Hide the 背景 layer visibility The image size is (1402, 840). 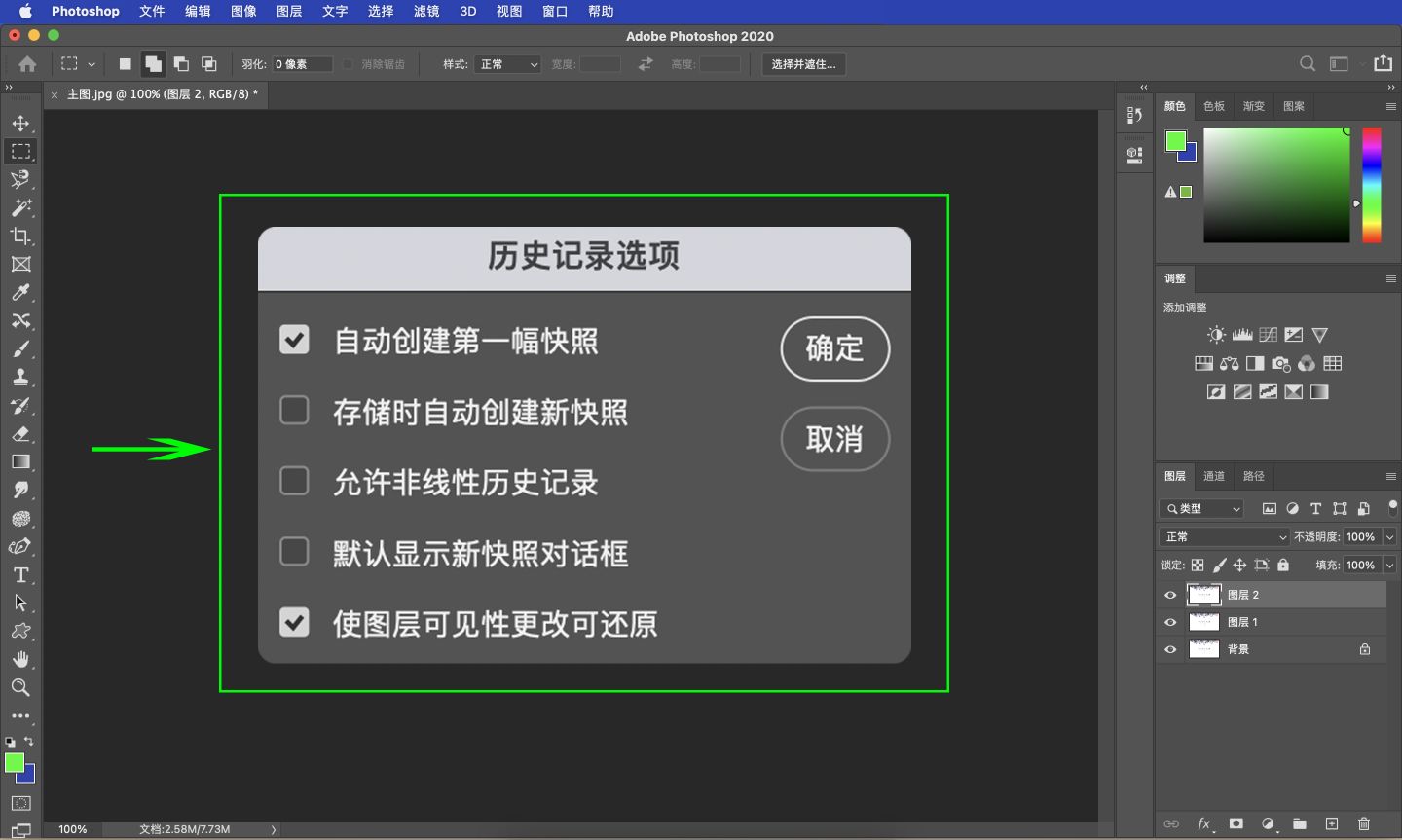(1169, 649)
